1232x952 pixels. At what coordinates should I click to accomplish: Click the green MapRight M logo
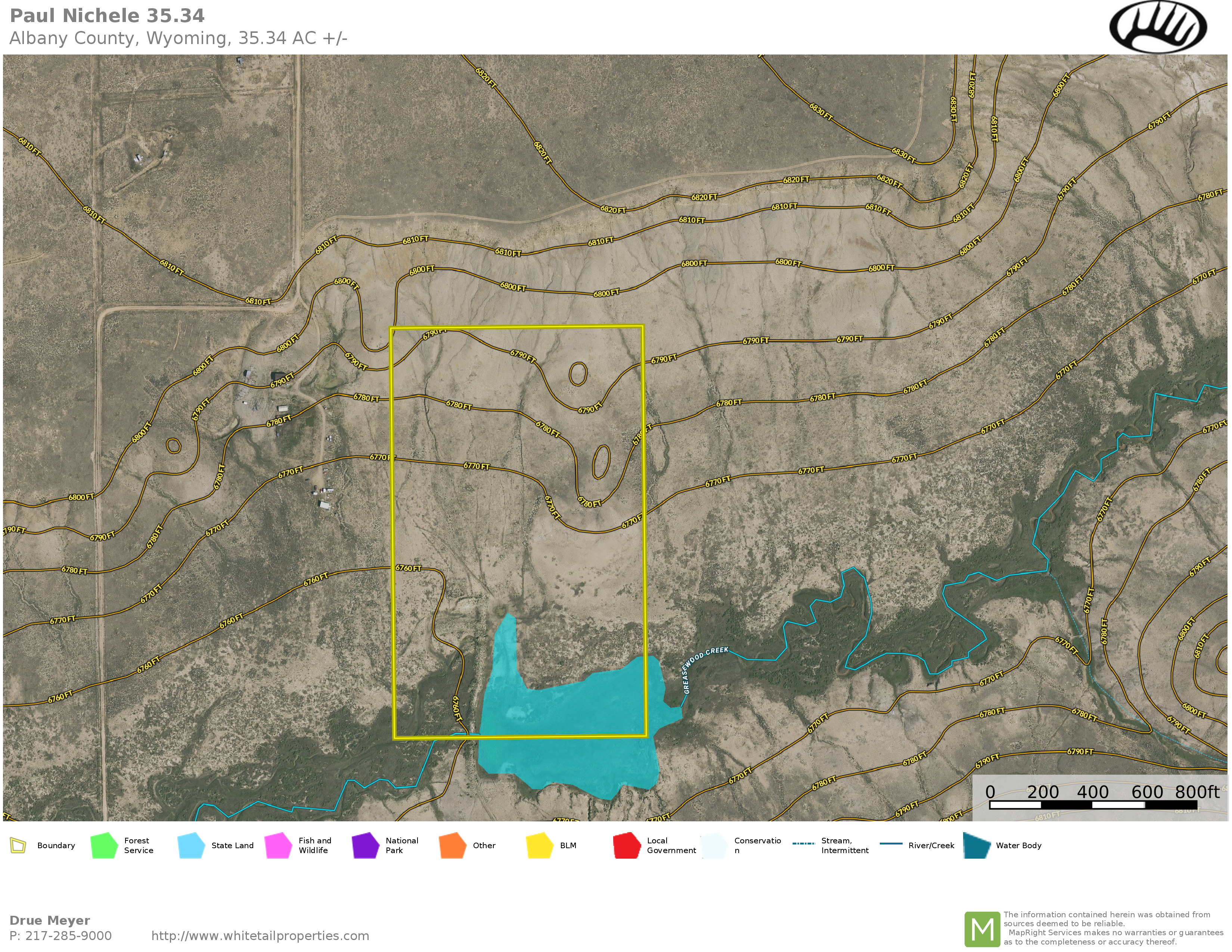(982, 929)
